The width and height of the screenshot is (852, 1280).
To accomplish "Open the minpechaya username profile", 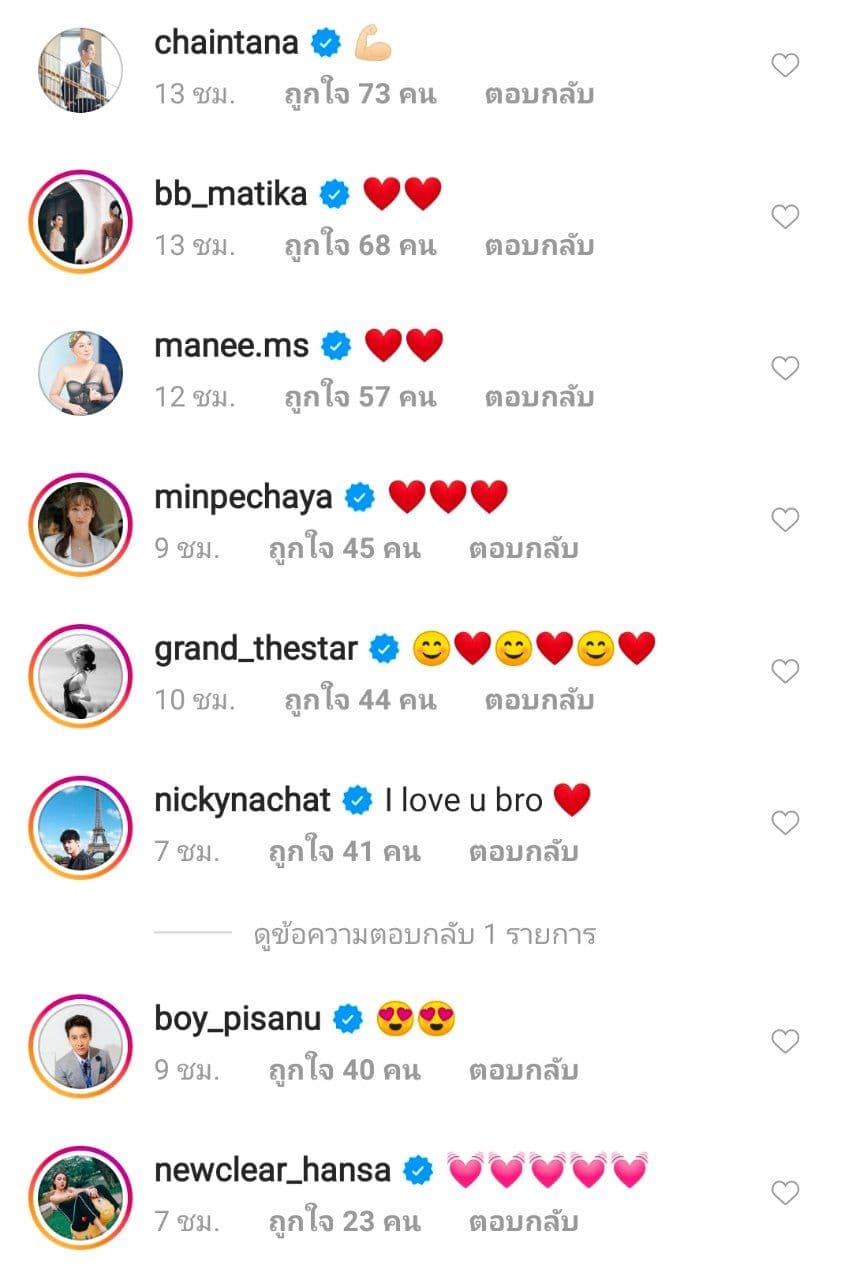I will (x=243, y=497).
